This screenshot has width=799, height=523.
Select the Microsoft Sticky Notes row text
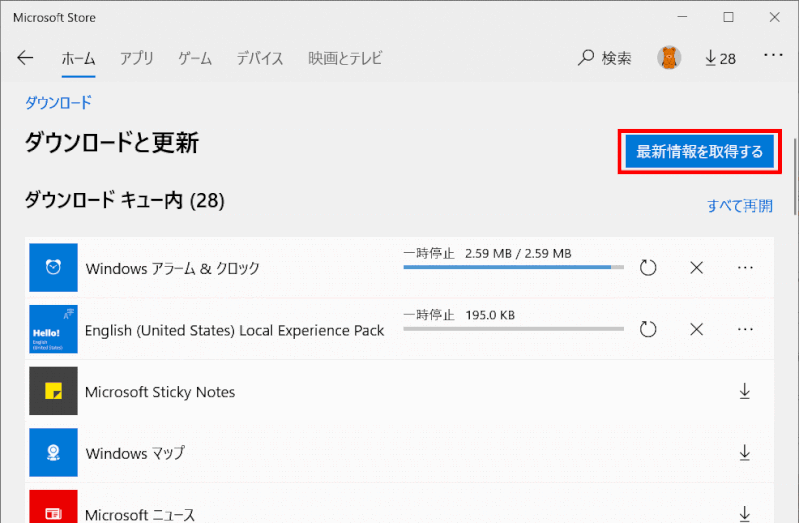coord(160,392)
